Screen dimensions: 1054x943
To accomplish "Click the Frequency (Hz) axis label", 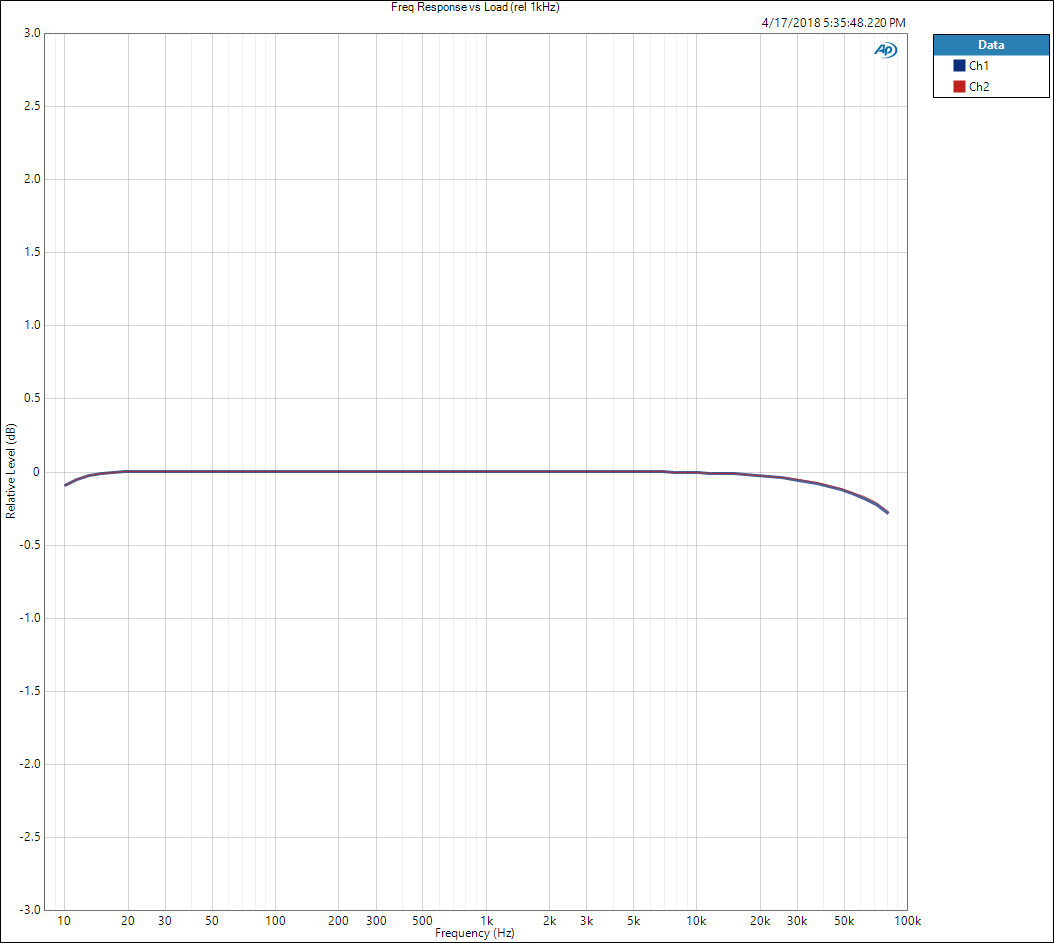I will tap(475, 933).
